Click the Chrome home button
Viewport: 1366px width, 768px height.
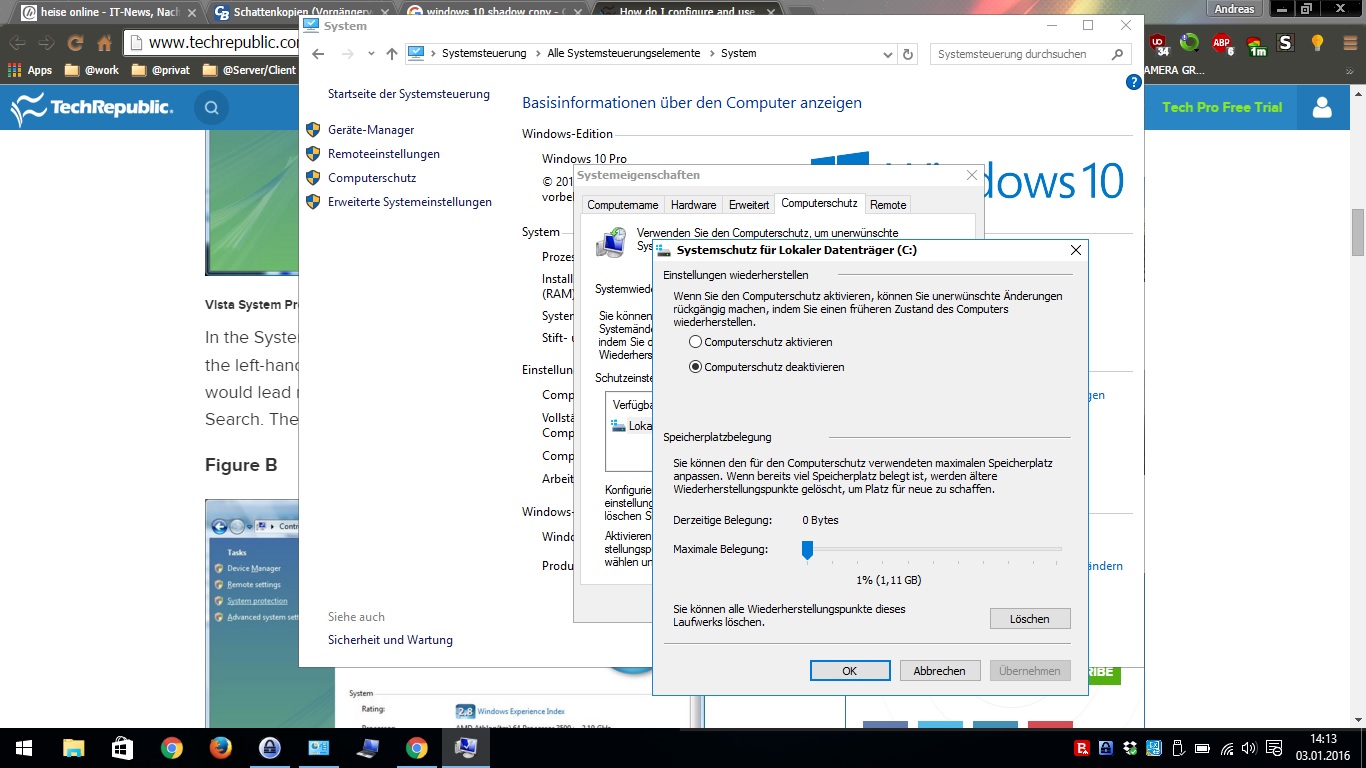[x=104, y=43]
